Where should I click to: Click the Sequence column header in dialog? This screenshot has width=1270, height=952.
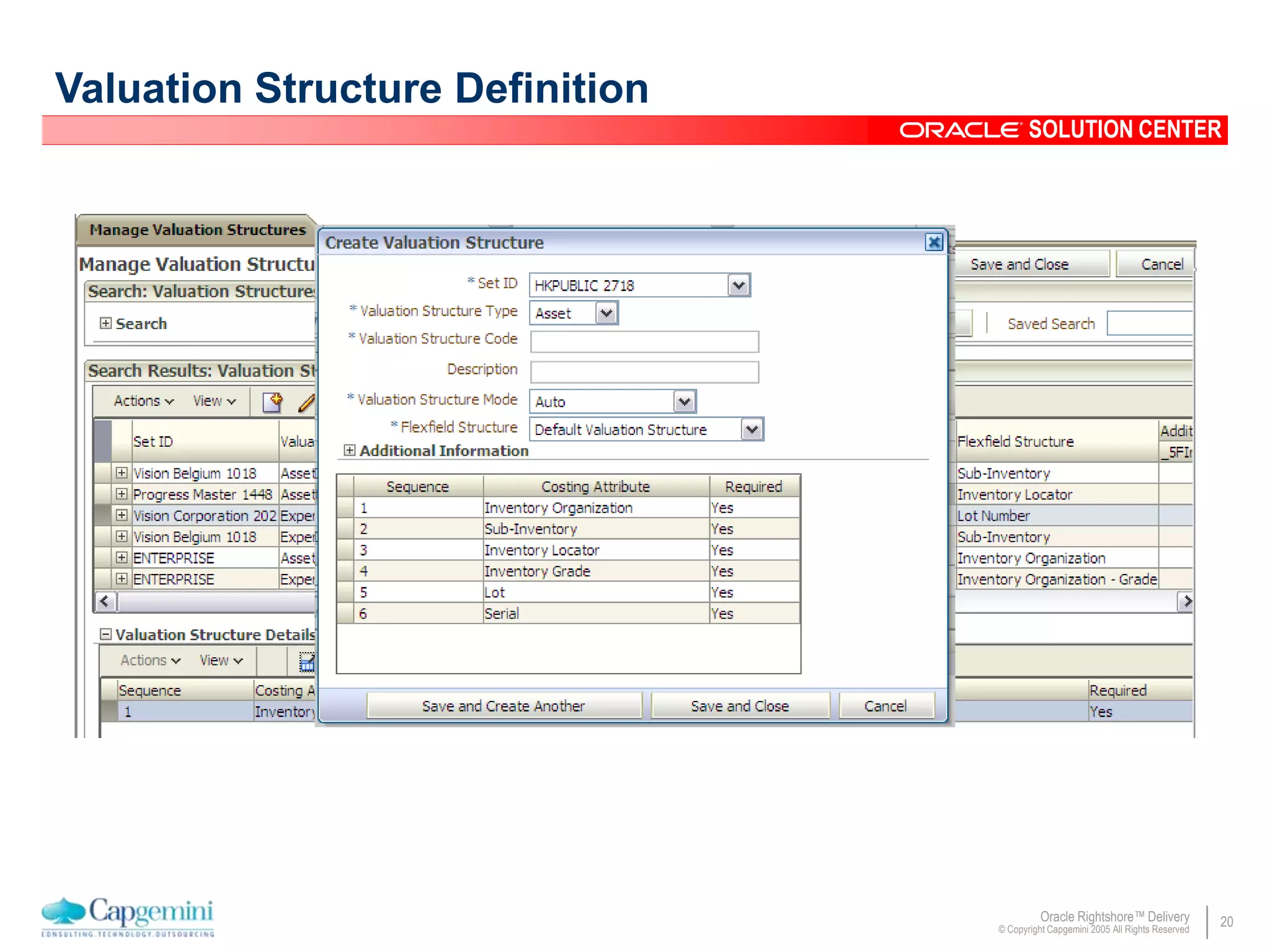click(x=417, y=487)
